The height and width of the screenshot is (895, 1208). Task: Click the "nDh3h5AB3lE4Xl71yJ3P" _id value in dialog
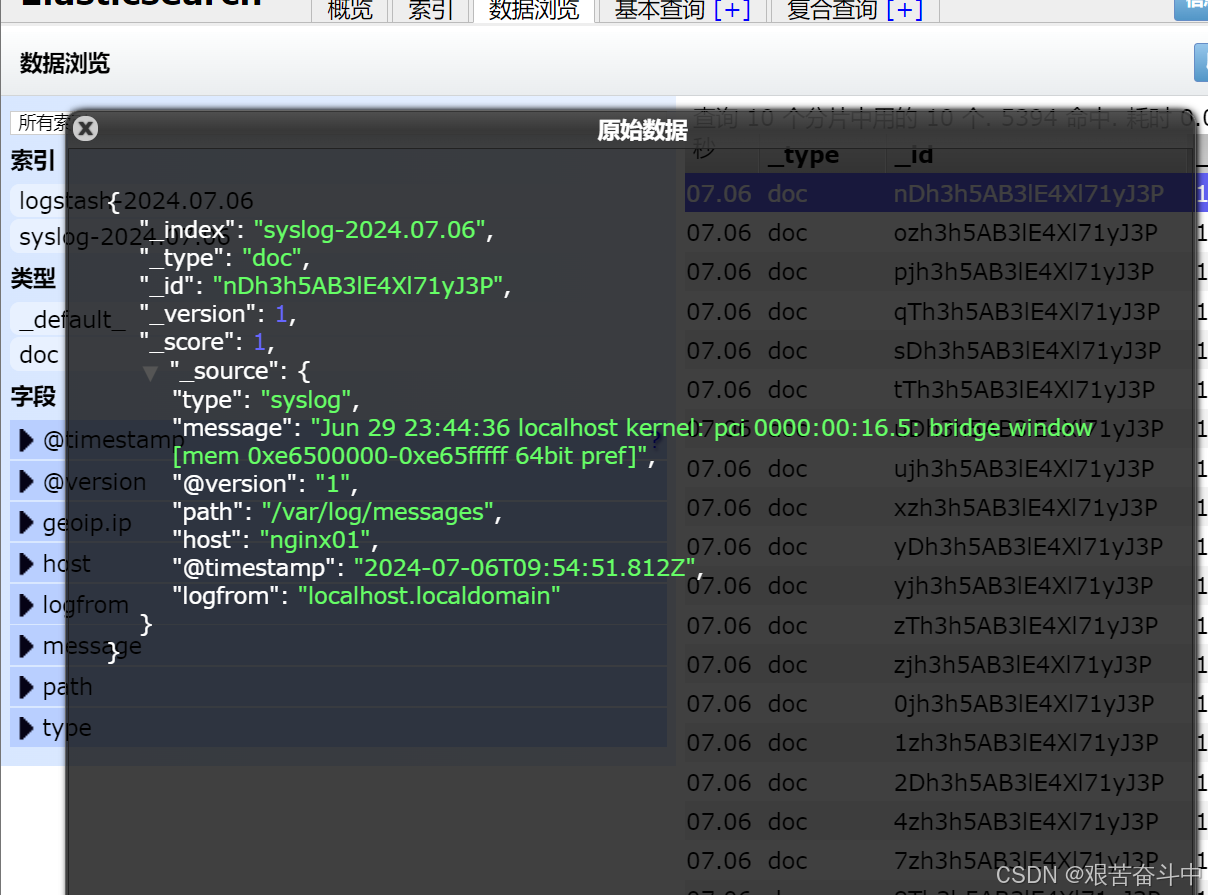[x=358, y=286]
